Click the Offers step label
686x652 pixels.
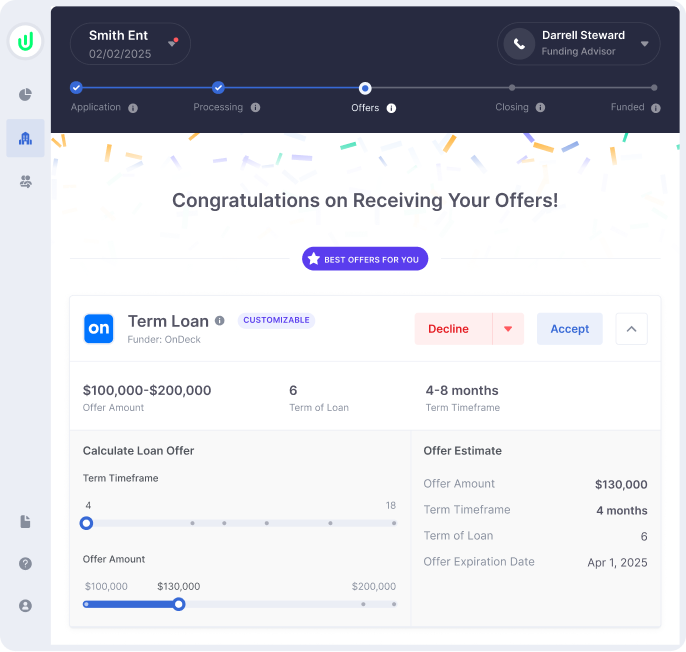point(365,108)
